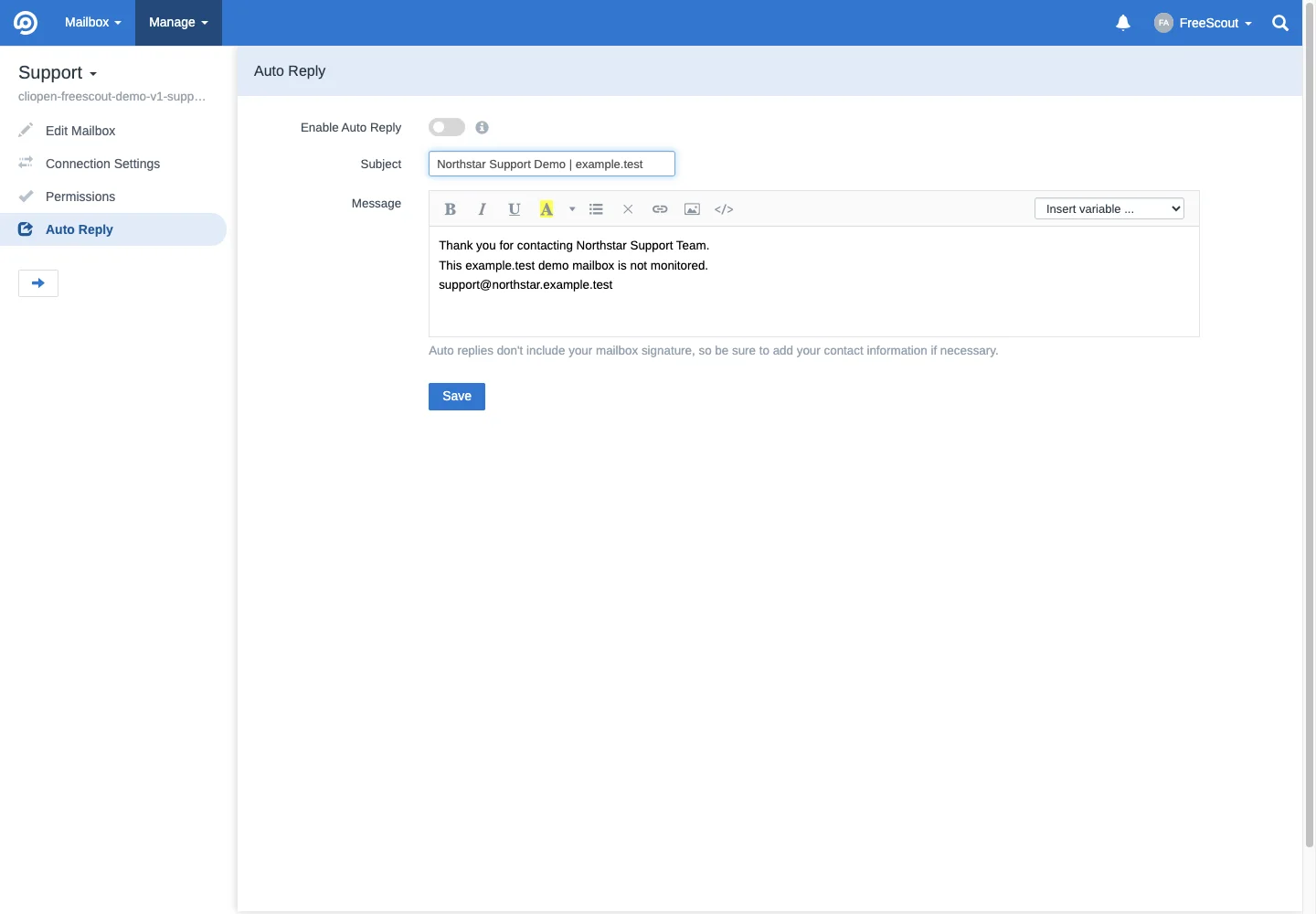
Task: Apply italic formatting
Action: (x=482, y=209)
